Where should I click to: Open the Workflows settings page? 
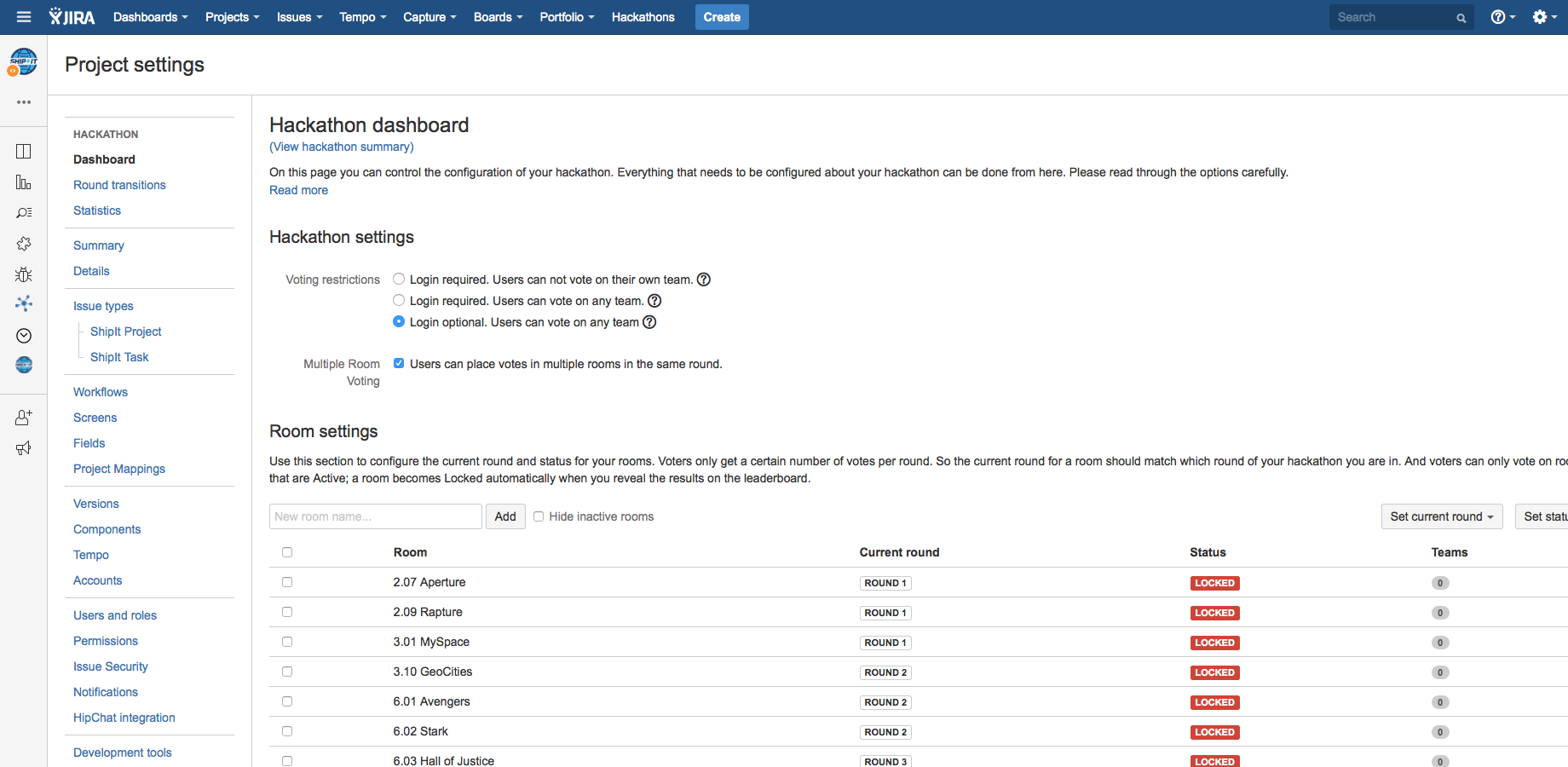[101, 392]
